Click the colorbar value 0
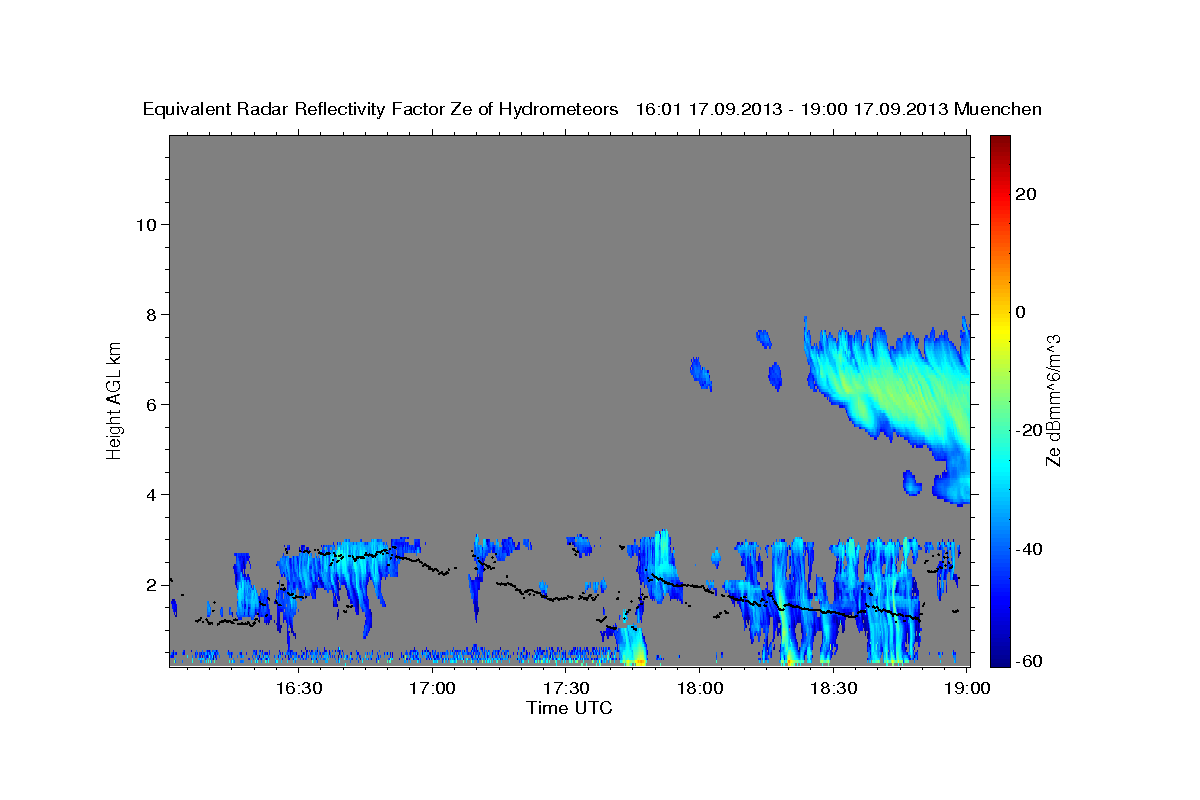The height and width of the screenshot is (800, 1200). pos(1020,312)
